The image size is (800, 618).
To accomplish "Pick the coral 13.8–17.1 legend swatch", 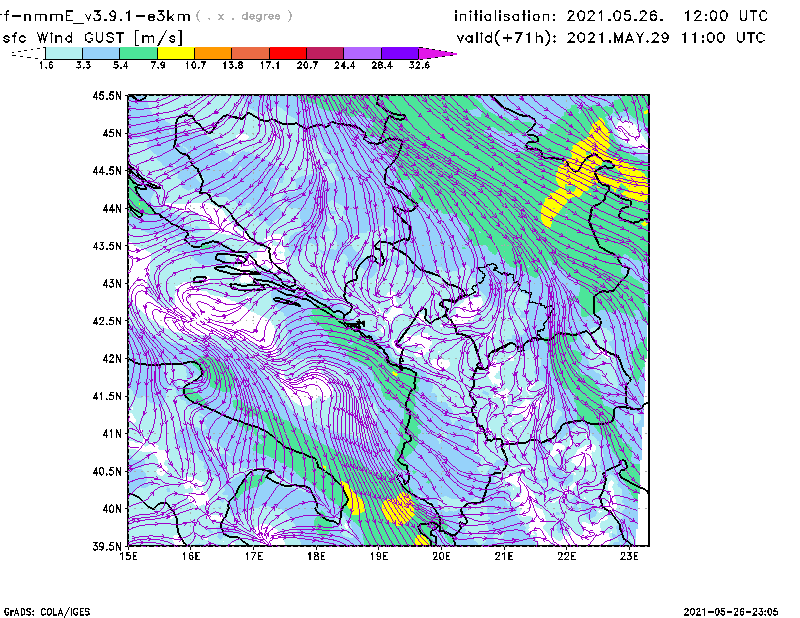I will coord(251,53).
